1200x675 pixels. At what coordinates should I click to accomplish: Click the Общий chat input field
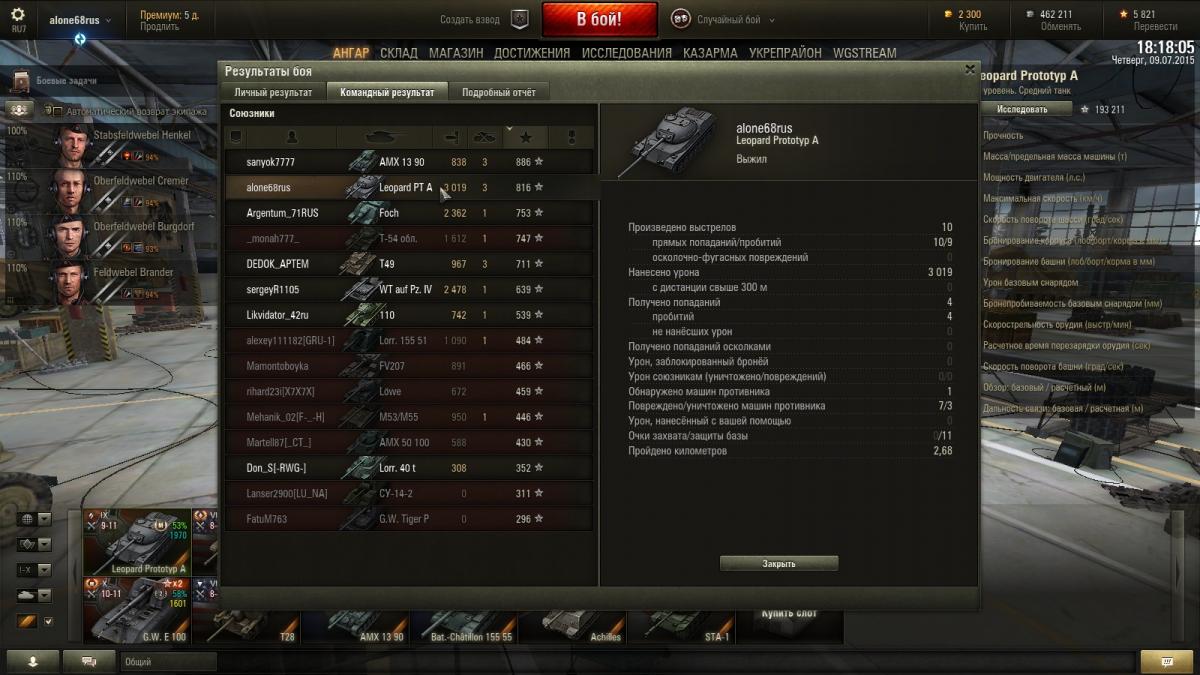point(168,661)
